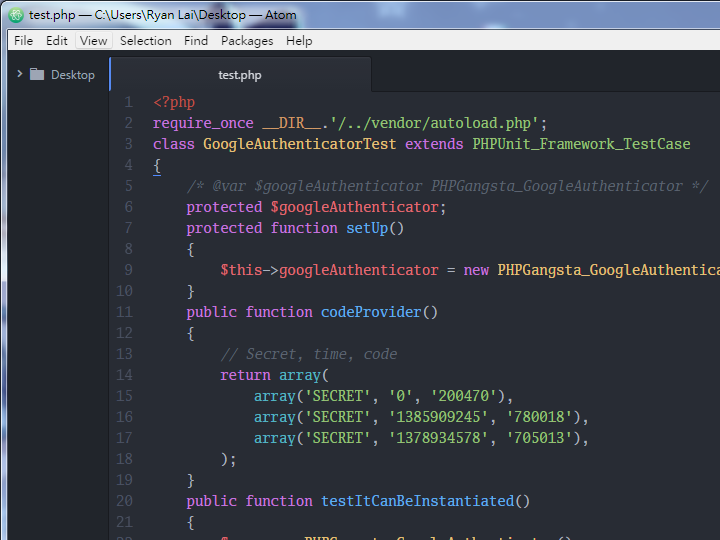Open the Help menu
The image size is (720, 540).
pyautogui.click(x=299, y=41)
